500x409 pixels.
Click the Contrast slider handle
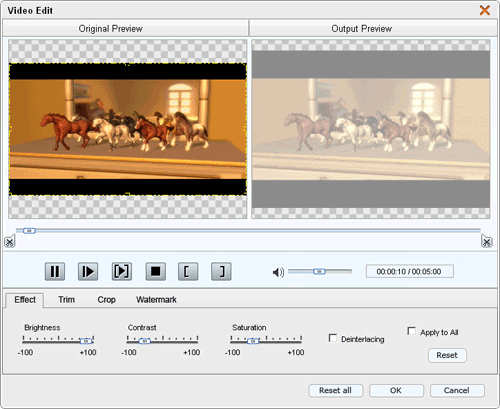pos(145,341)
